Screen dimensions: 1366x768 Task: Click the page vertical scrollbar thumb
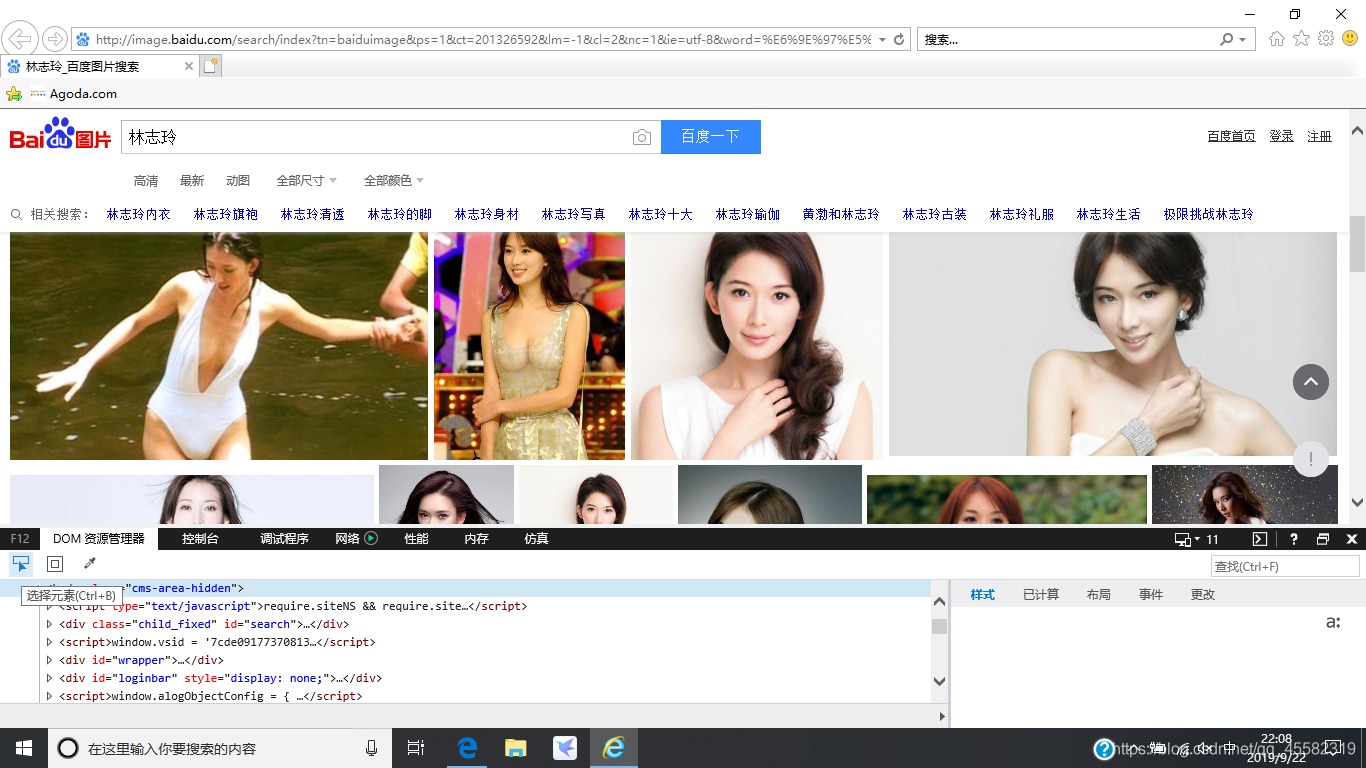[1357, 243]
